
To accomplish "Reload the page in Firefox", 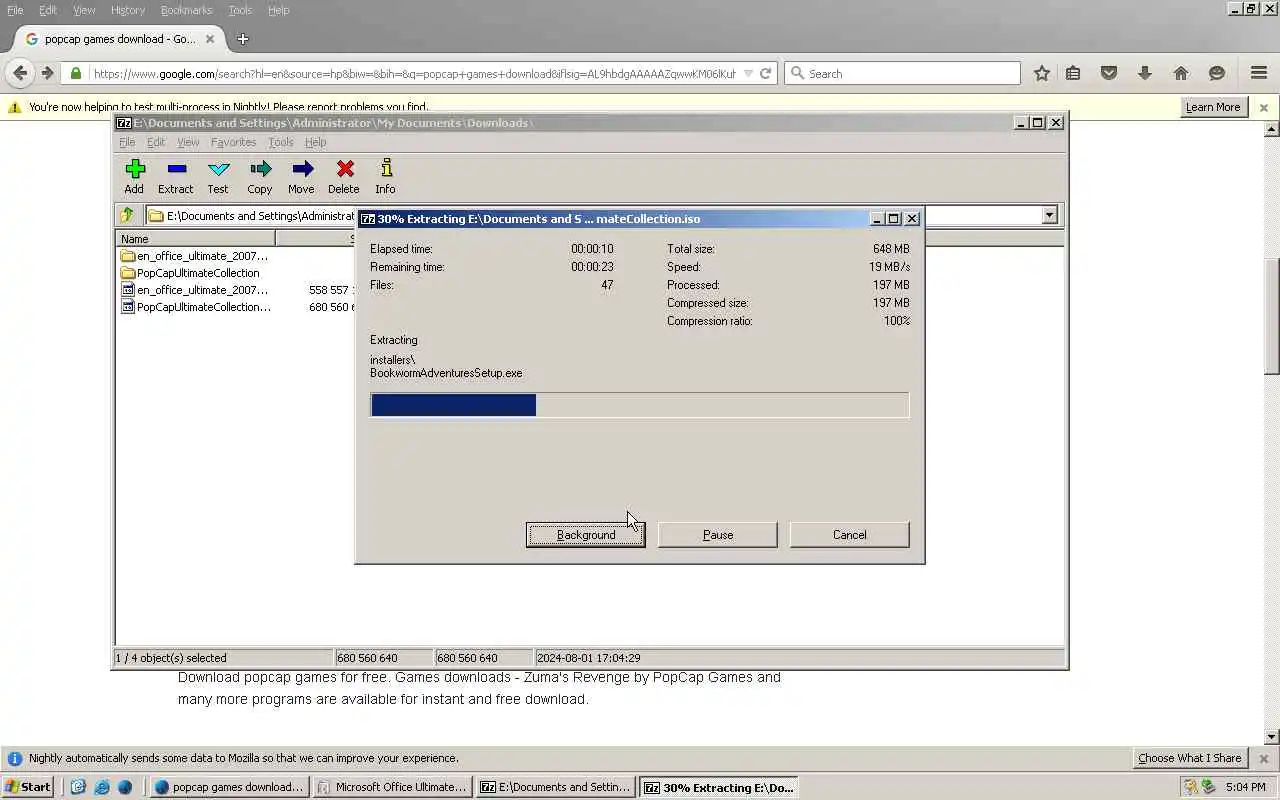I will tap(765, 73).
